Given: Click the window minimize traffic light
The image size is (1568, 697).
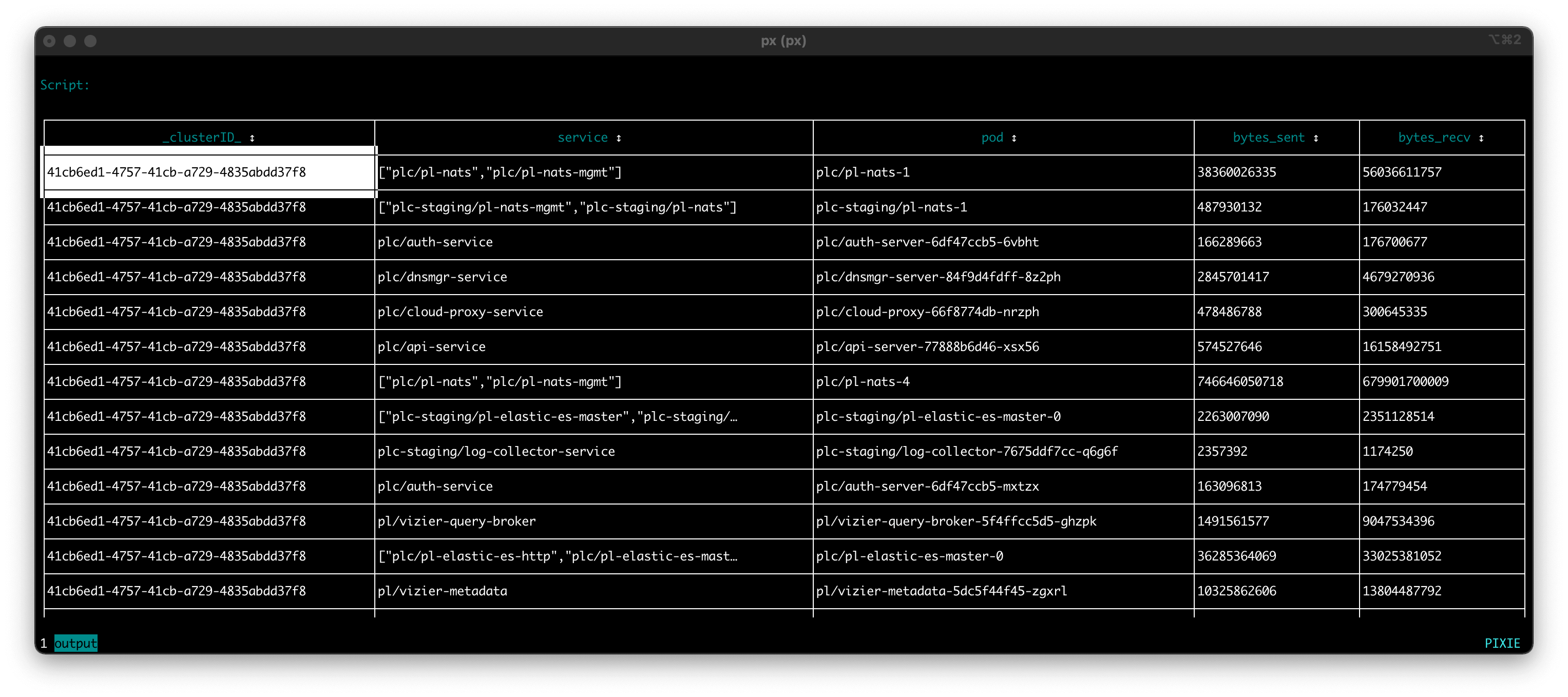Looking at the screenshot, I should tap(70, 41).
